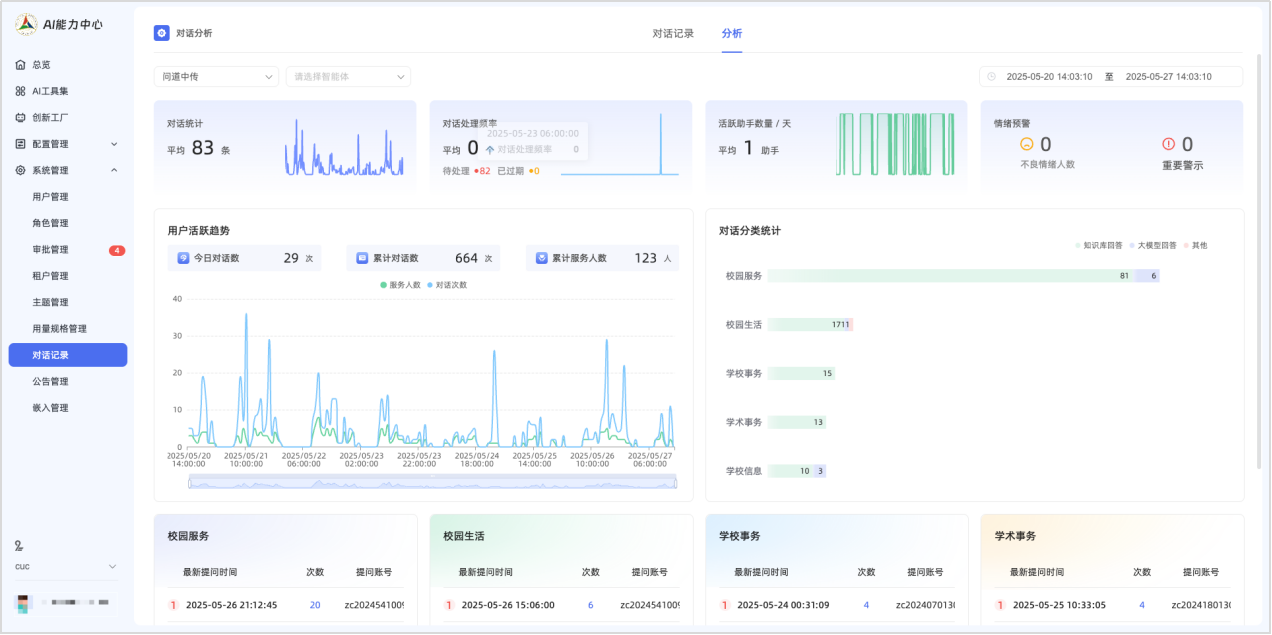Click the 总览 home icon in sidebar
Screen dimensions: 1272x635
pyautogui.click(x=20, y=65)
